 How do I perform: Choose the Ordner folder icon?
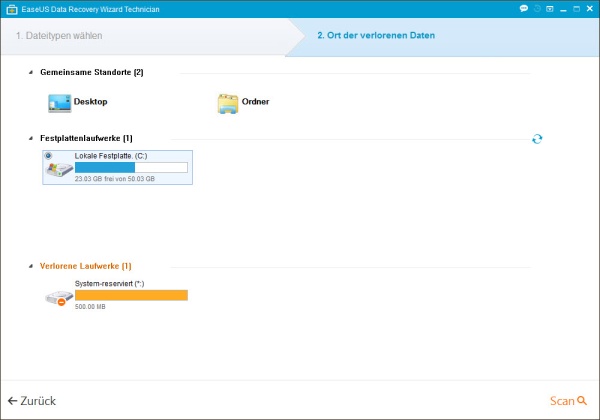point(228,103)
